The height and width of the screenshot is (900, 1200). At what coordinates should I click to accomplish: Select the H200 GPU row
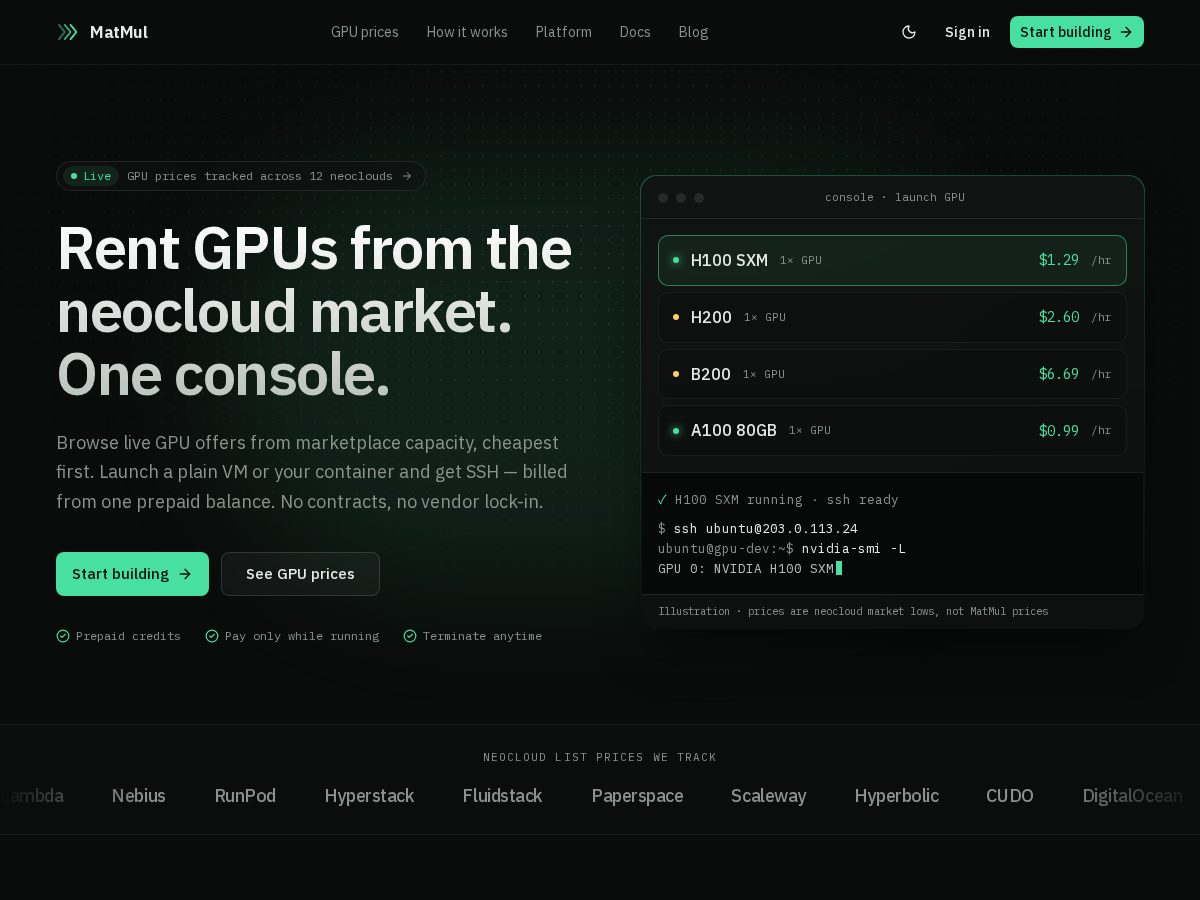click(x=892, y=317)
